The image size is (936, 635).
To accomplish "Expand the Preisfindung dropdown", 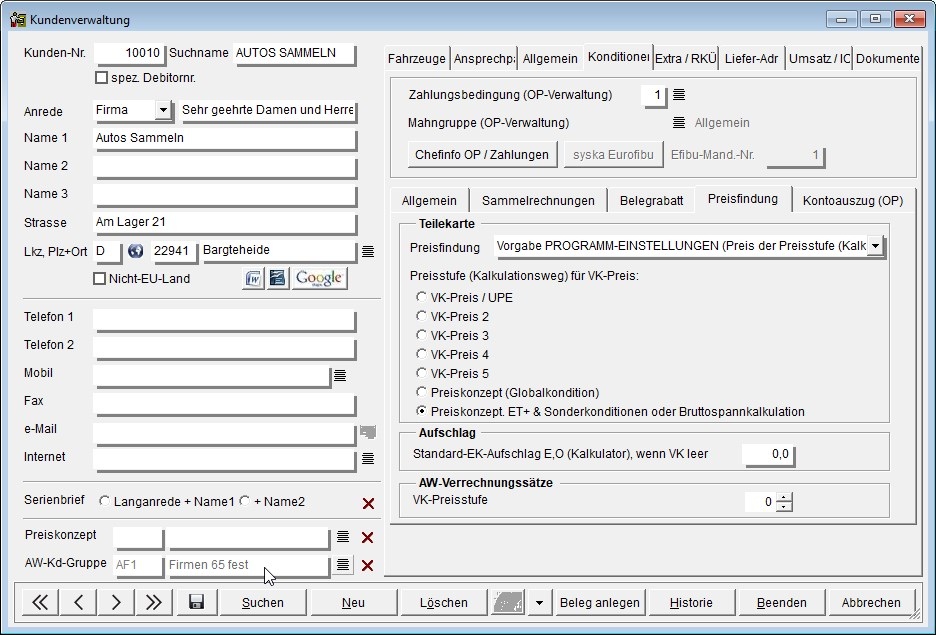I will [875, 245].
